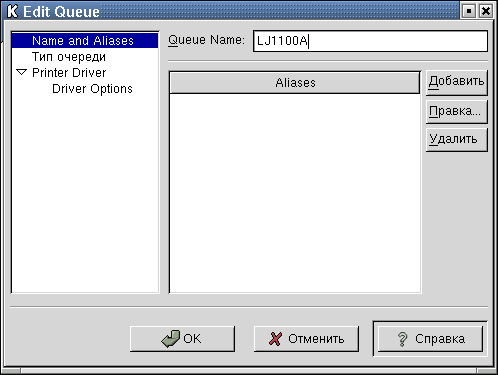The height and width of the screenshot is (375, 498).
Task: Cancel the dialog with Отменить
Action: coord(306,339)
